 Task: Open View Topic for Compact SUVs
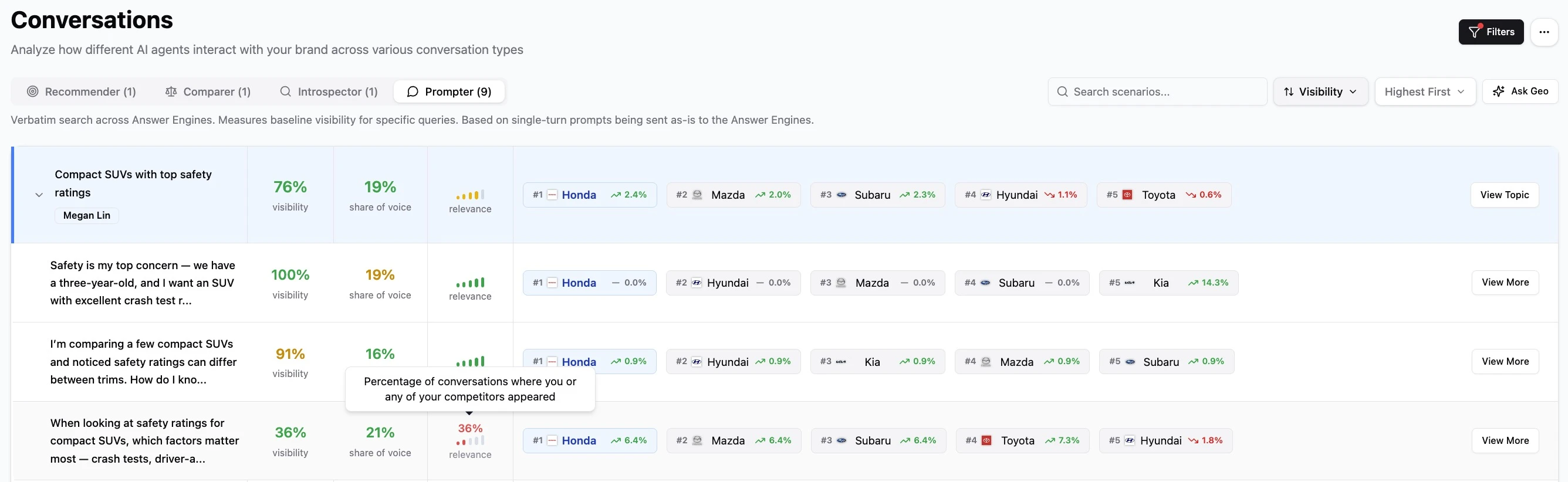coord(1504,195)
